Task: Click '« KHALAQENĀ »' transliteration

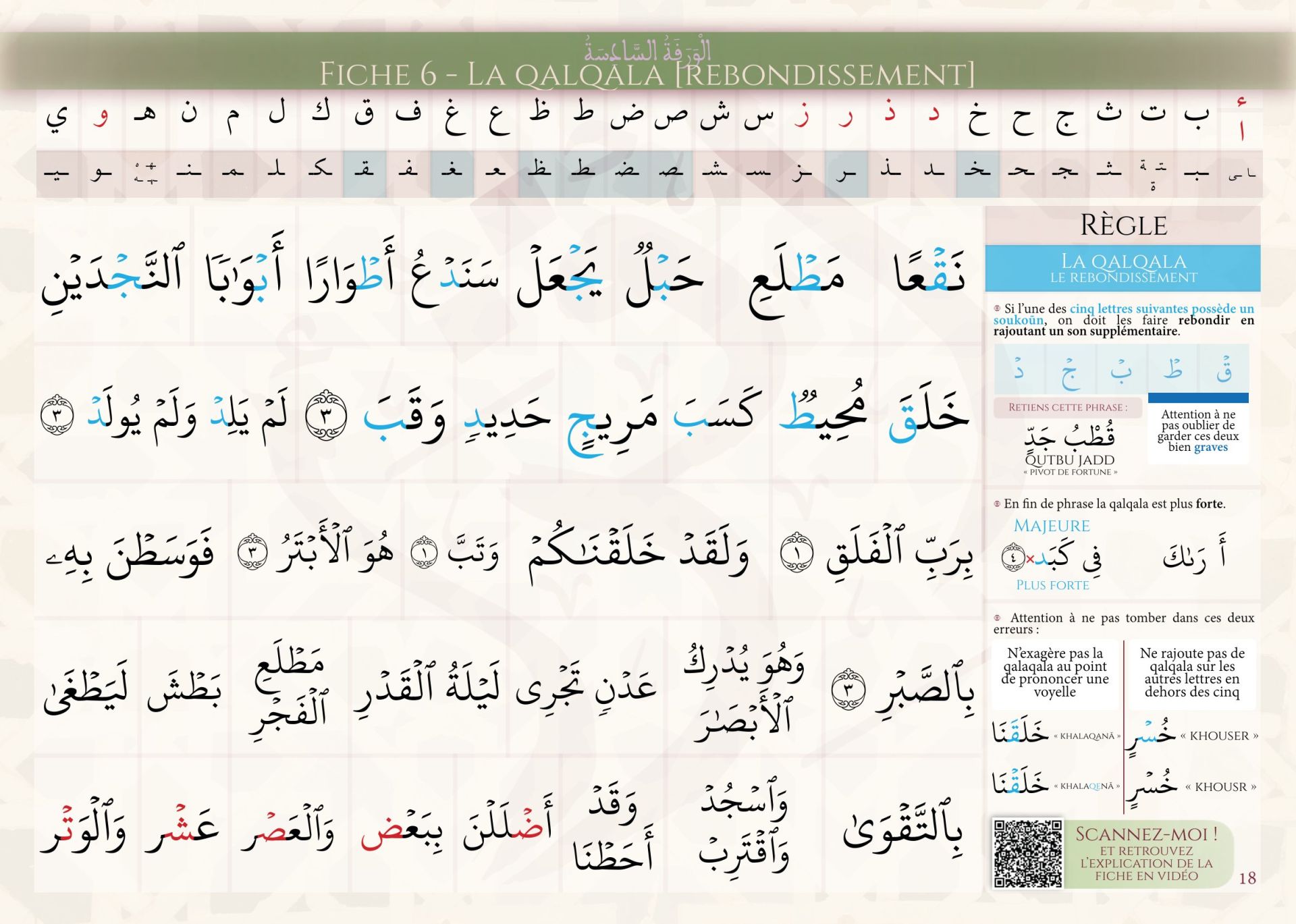Action: (1087, 786)
